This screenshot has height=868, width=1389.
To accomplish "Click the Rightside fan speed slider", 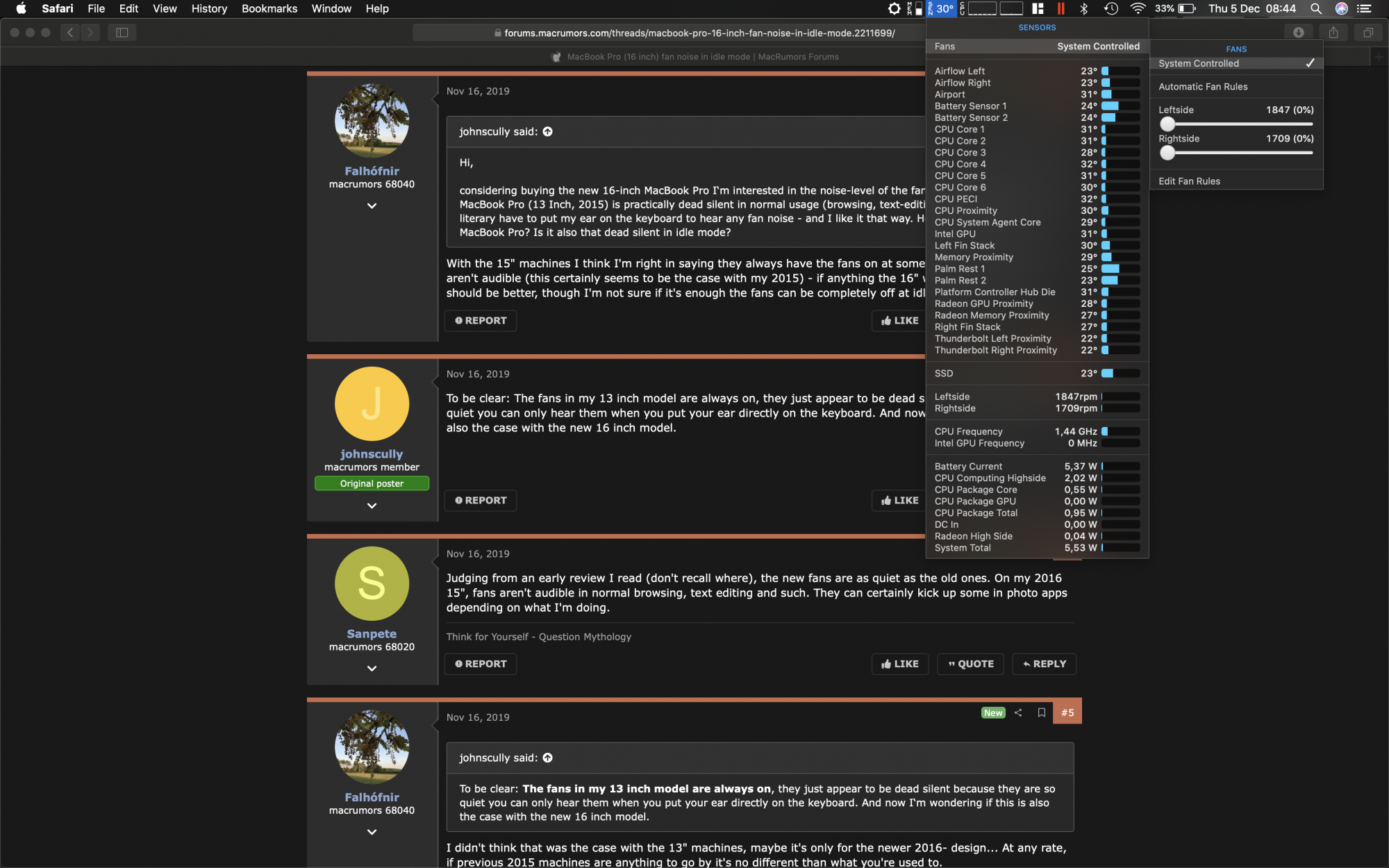I will 1236,153.
